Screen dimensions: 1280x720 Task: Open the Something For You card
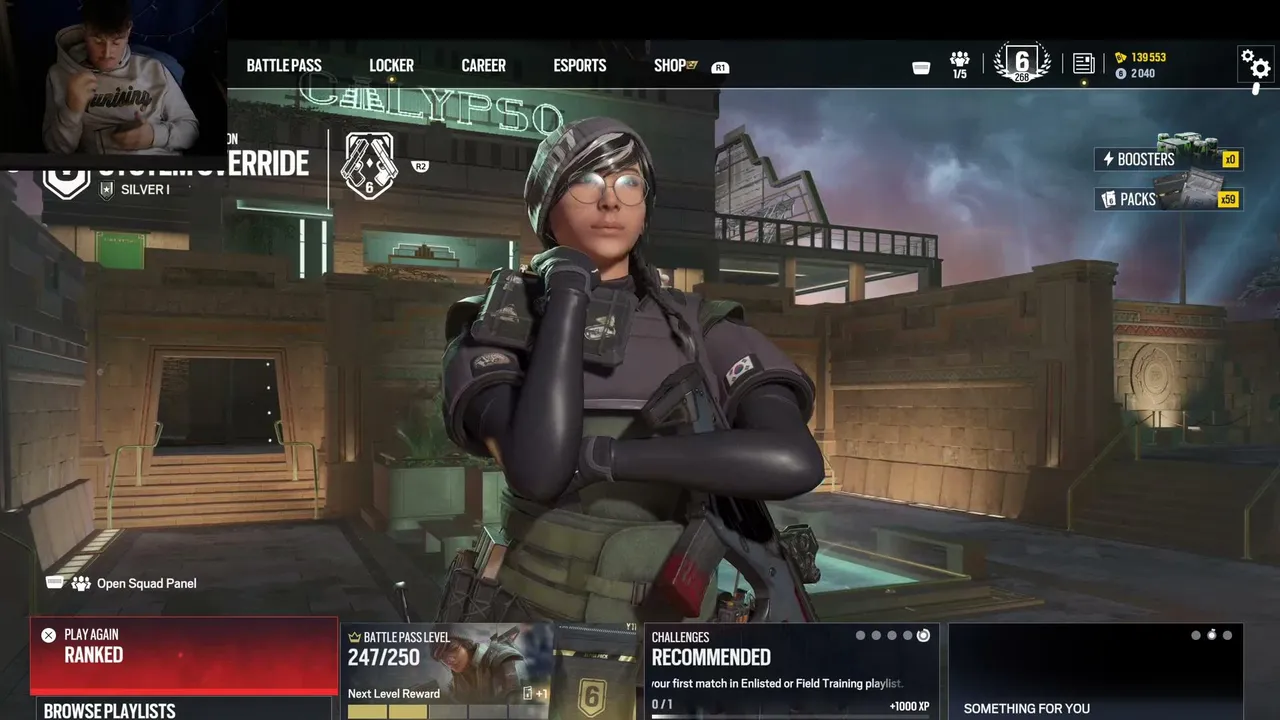click(1095, 671)
